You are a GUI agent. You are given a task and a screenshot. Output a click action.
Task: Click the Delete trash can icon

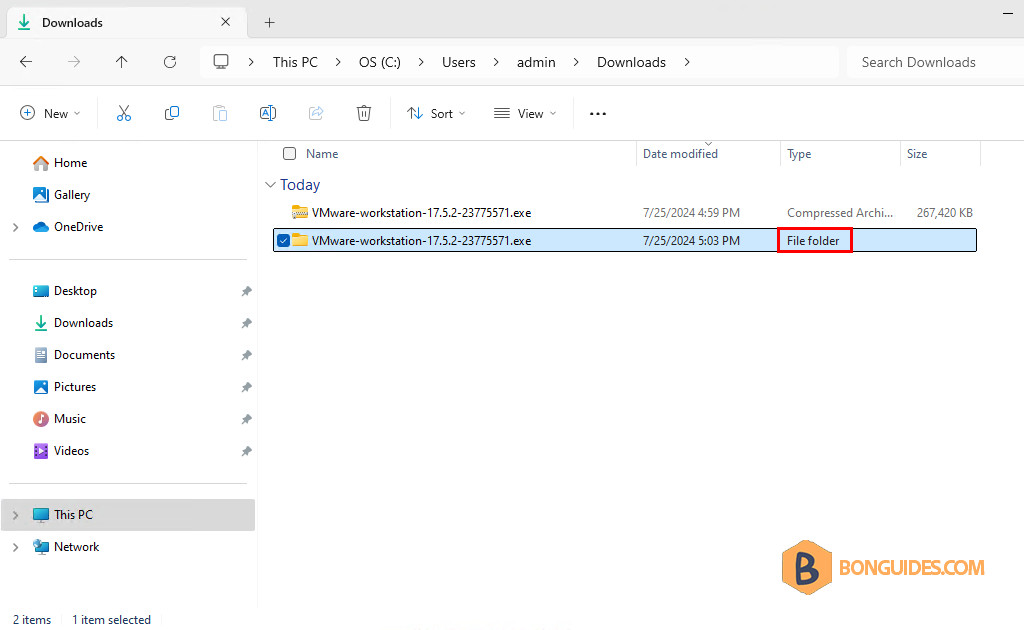tap(364, 114)
